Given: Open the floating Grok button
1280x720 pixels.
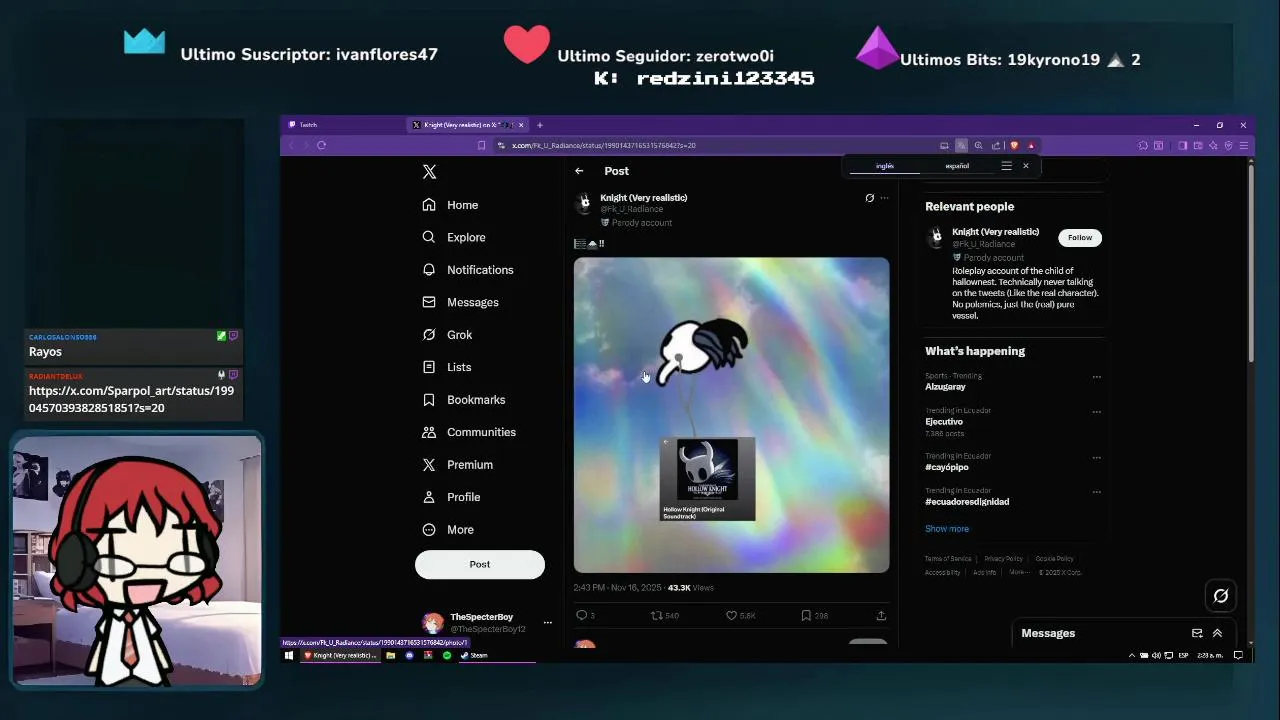Looking at the screenshot, I should point(1221,596).
